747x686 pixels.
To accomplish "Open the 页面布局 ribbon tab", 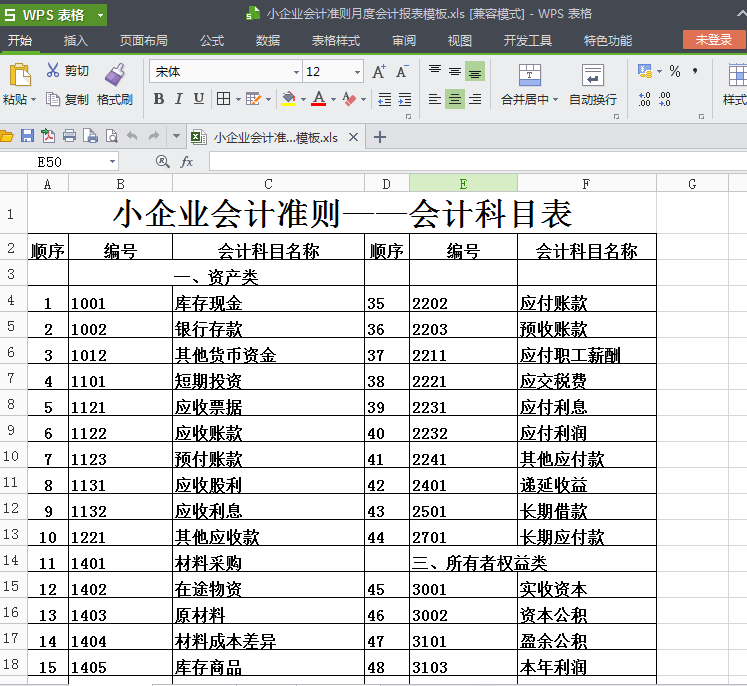I will [143, 40].
